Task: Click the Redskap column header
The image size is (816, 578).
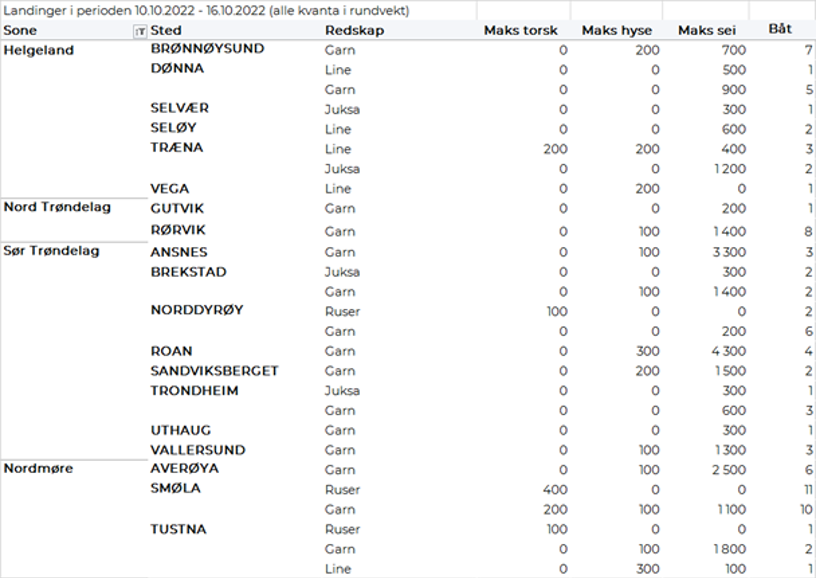Action: (x=354, y=31)
